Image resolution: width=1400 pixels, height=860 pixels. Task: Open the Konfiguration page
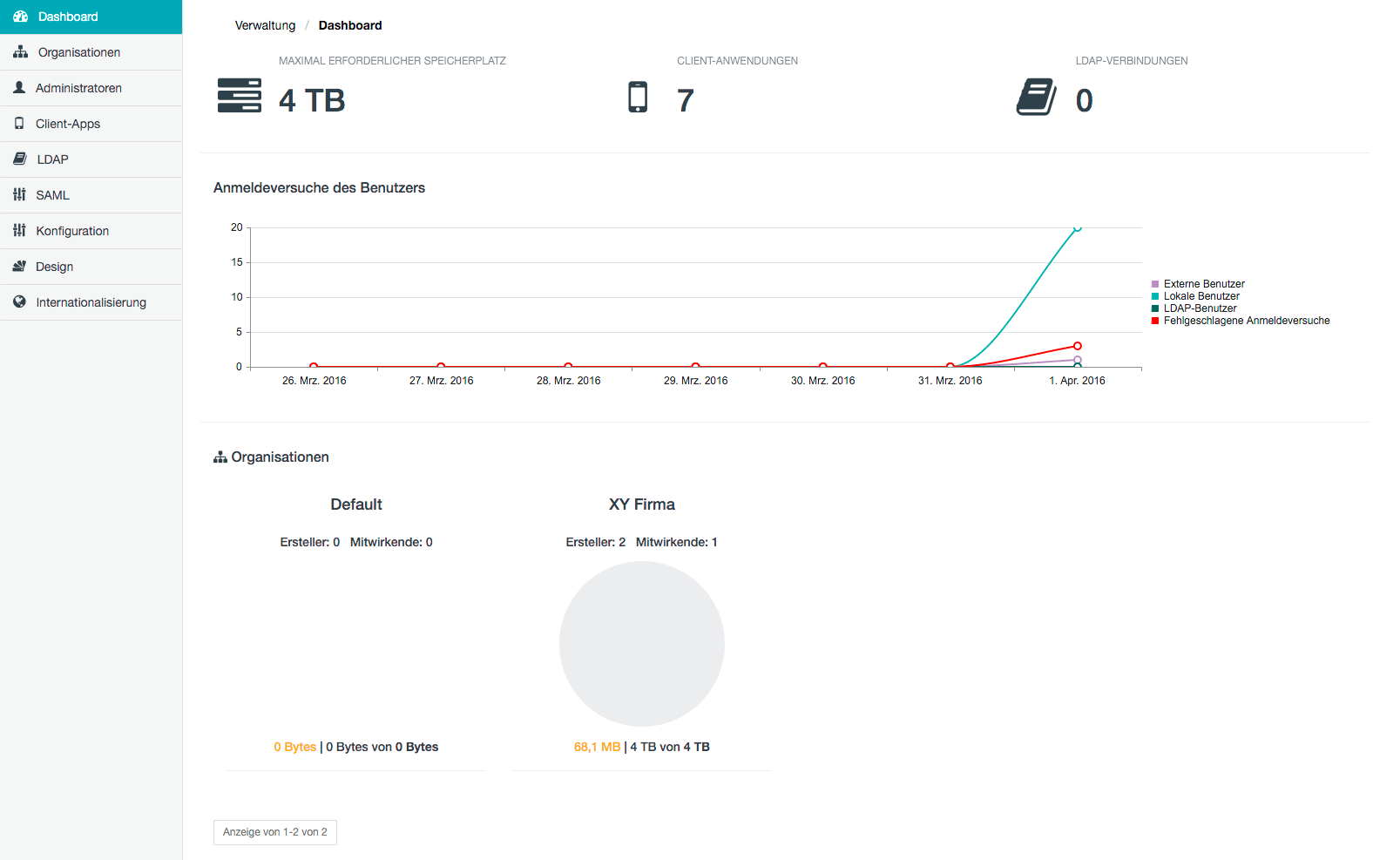(91, 231)
